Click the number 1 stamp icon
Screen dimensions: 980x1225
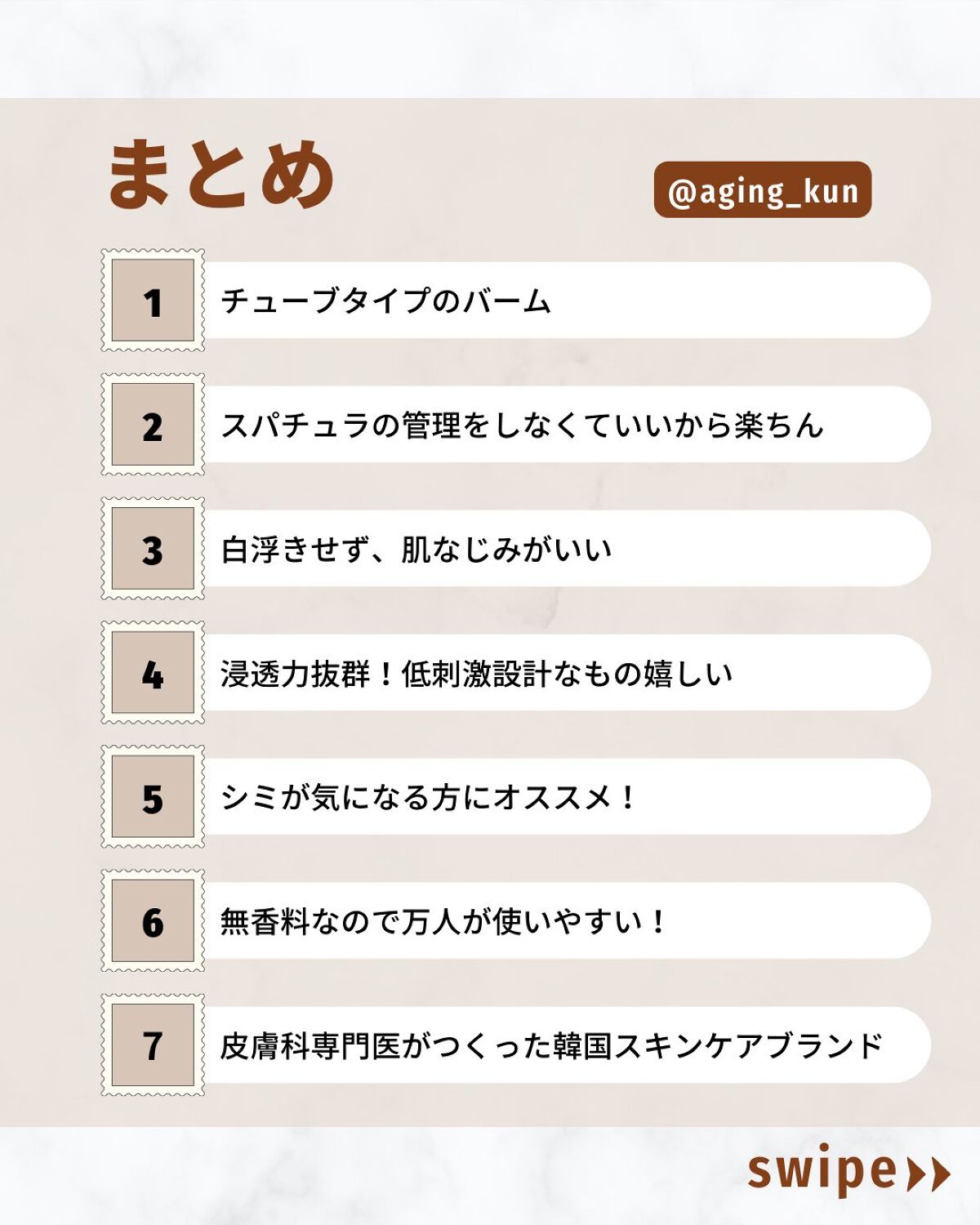click(153, 301)
